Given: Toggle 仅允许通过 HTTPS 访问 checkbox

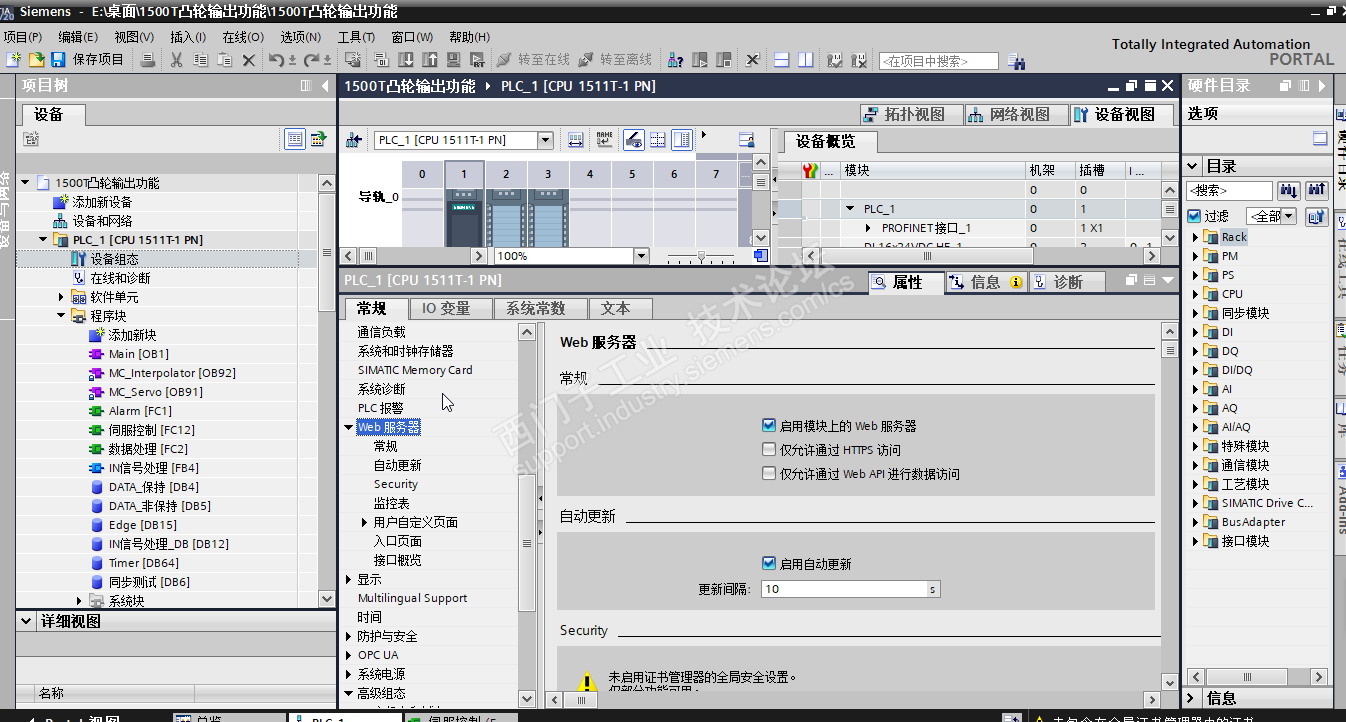Looking at the screenshot, I should tap(769, 450).
